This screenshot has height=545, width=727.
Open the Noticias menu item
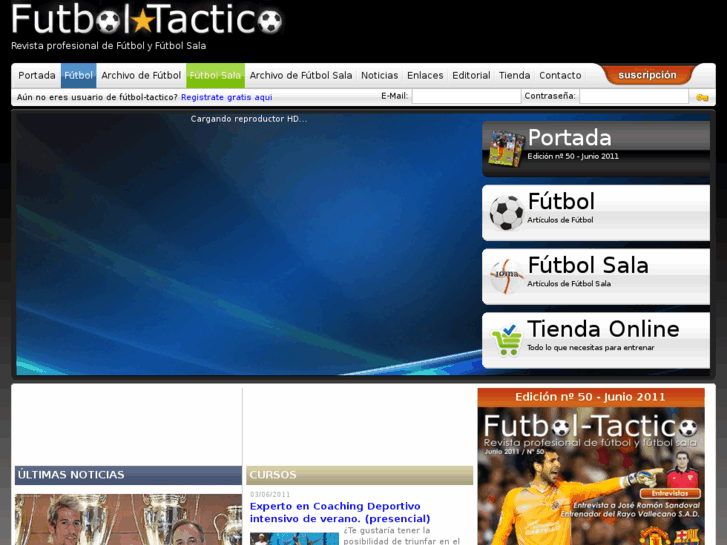pos(379,75)
